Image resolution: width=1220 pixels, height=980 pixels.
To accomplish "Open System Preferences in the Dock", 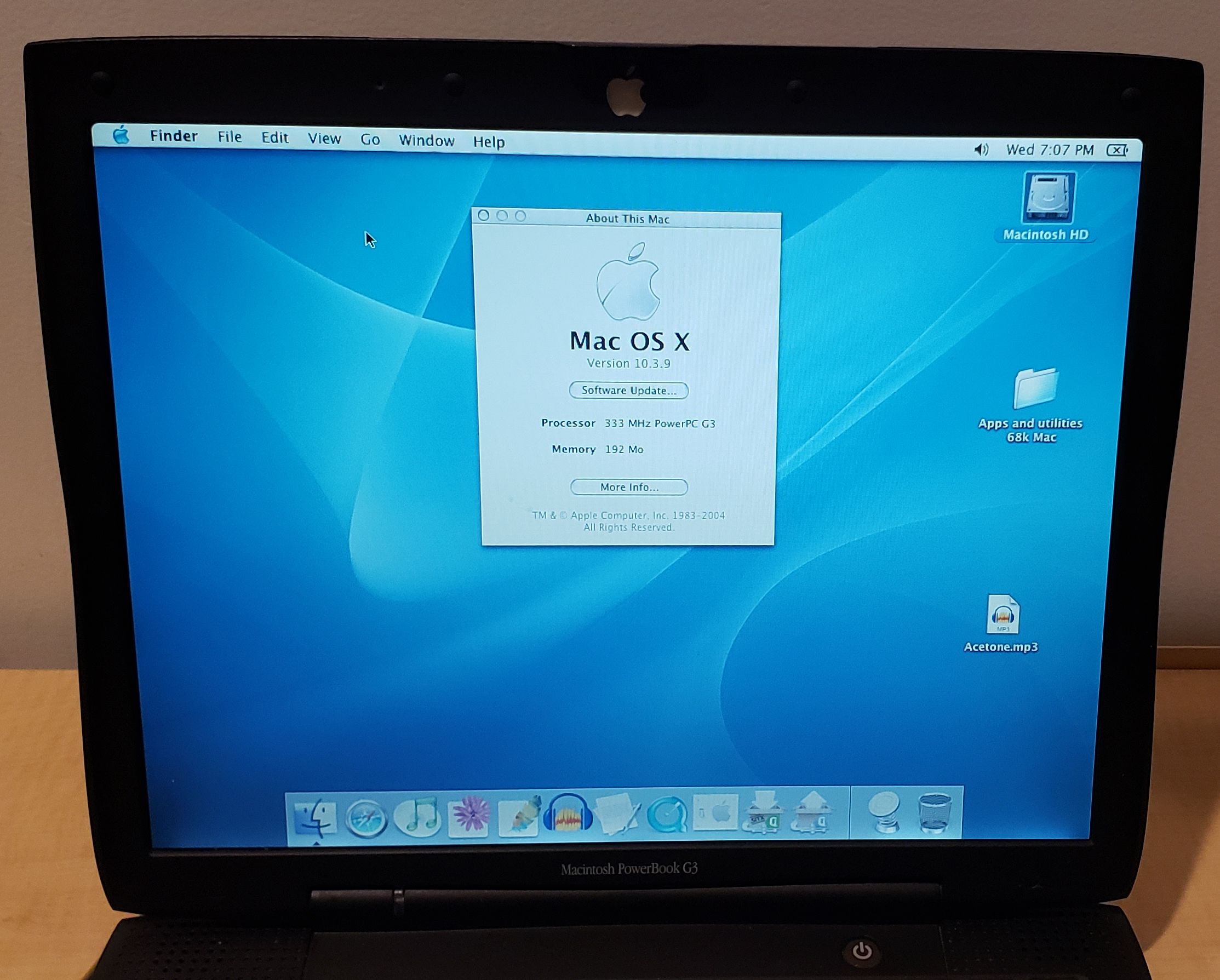I will pyautogui.click(x=715, y=812).
